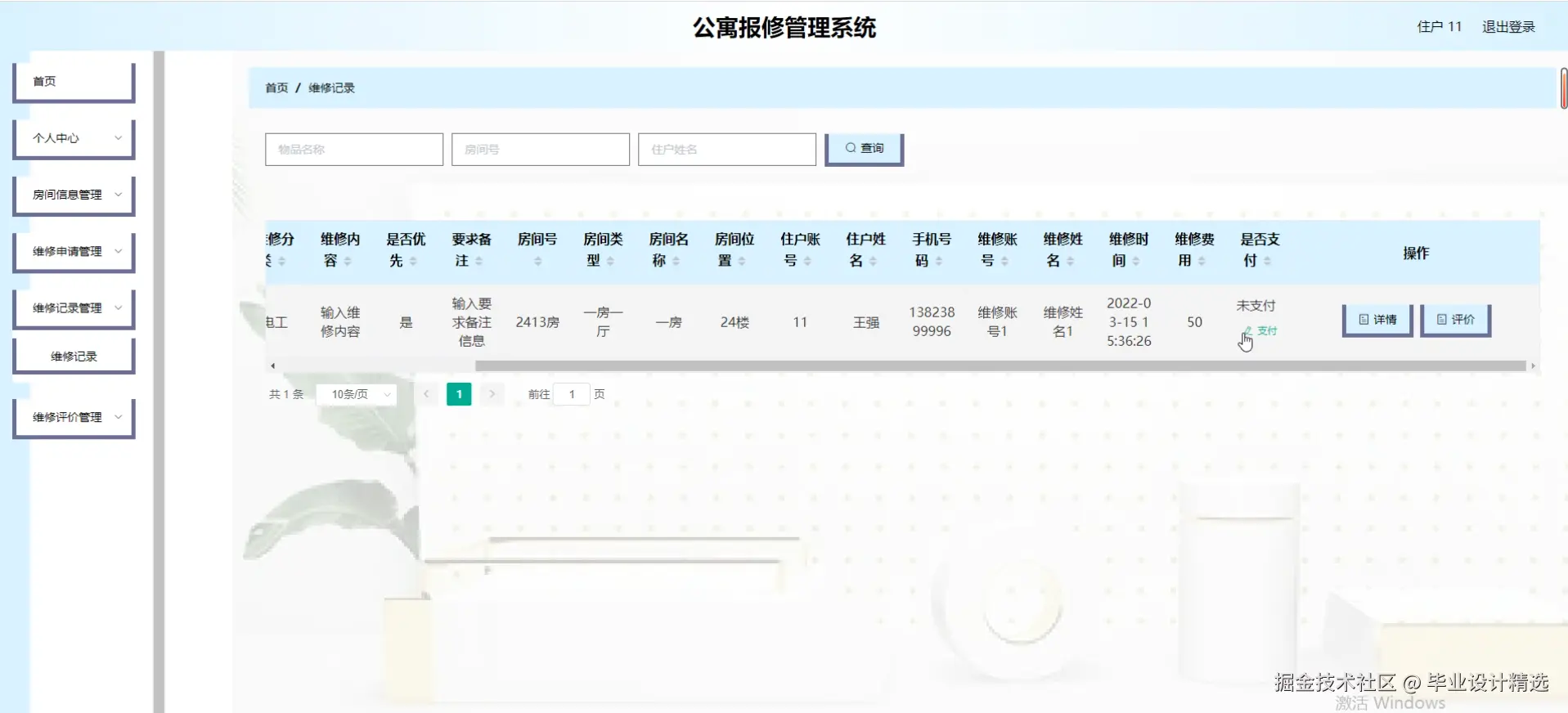Click the 24楼 room location cell

(735, 322)
